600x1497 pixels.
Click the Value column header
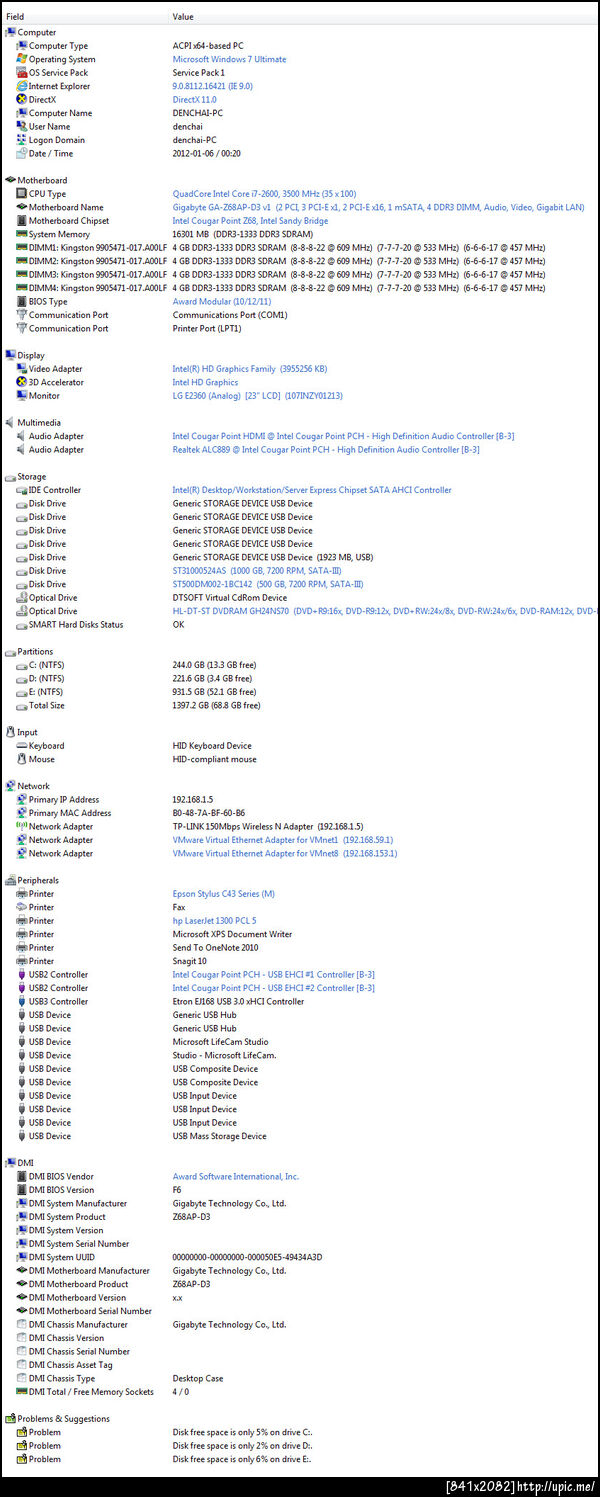click(183, 17)
